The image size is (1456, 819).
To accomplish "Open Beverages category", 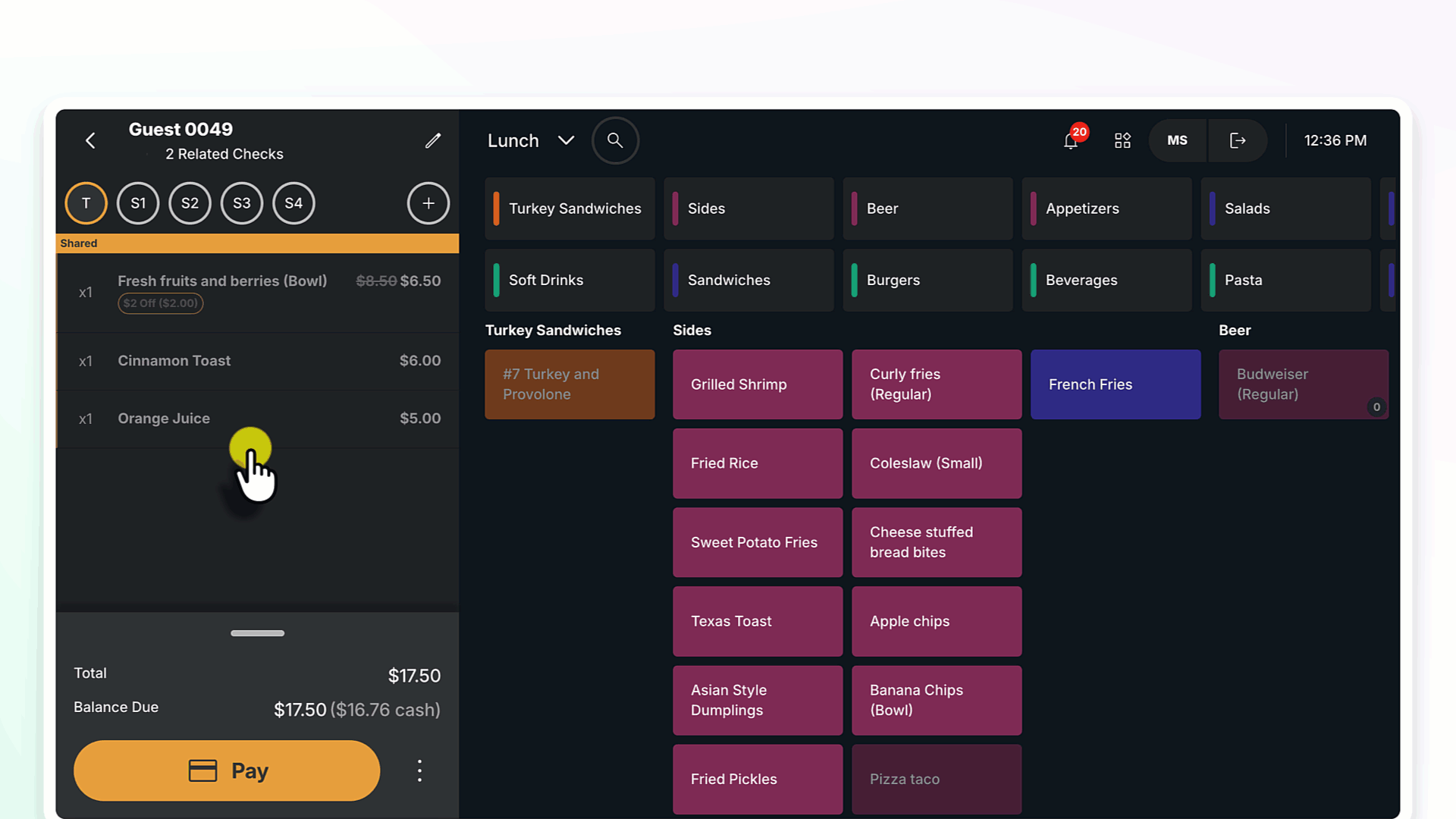I will pos(1106,280).
